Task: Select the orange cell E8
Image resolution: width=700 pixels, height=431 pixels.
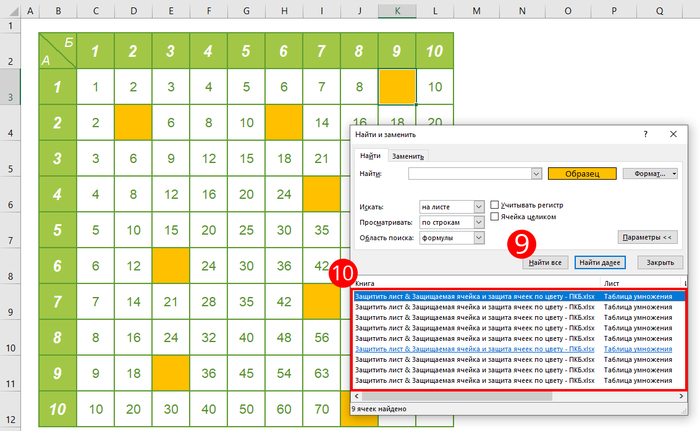Action: coord(171,266)
